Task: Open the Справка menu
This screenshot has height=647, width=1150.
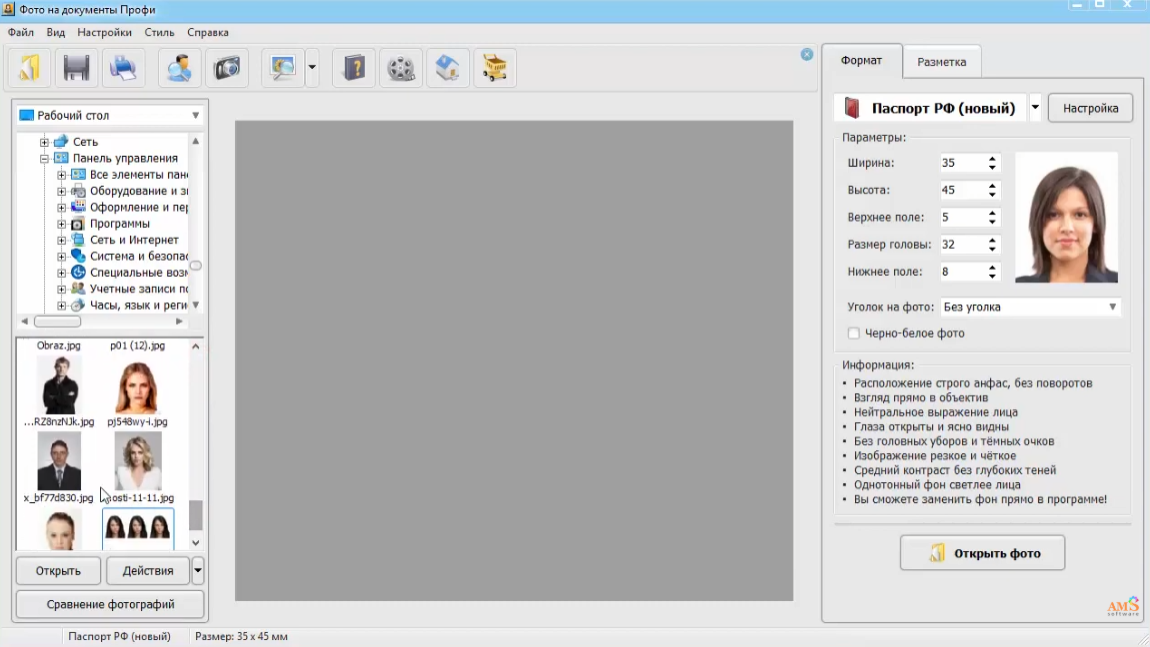Action: click(x=208, y=32)
